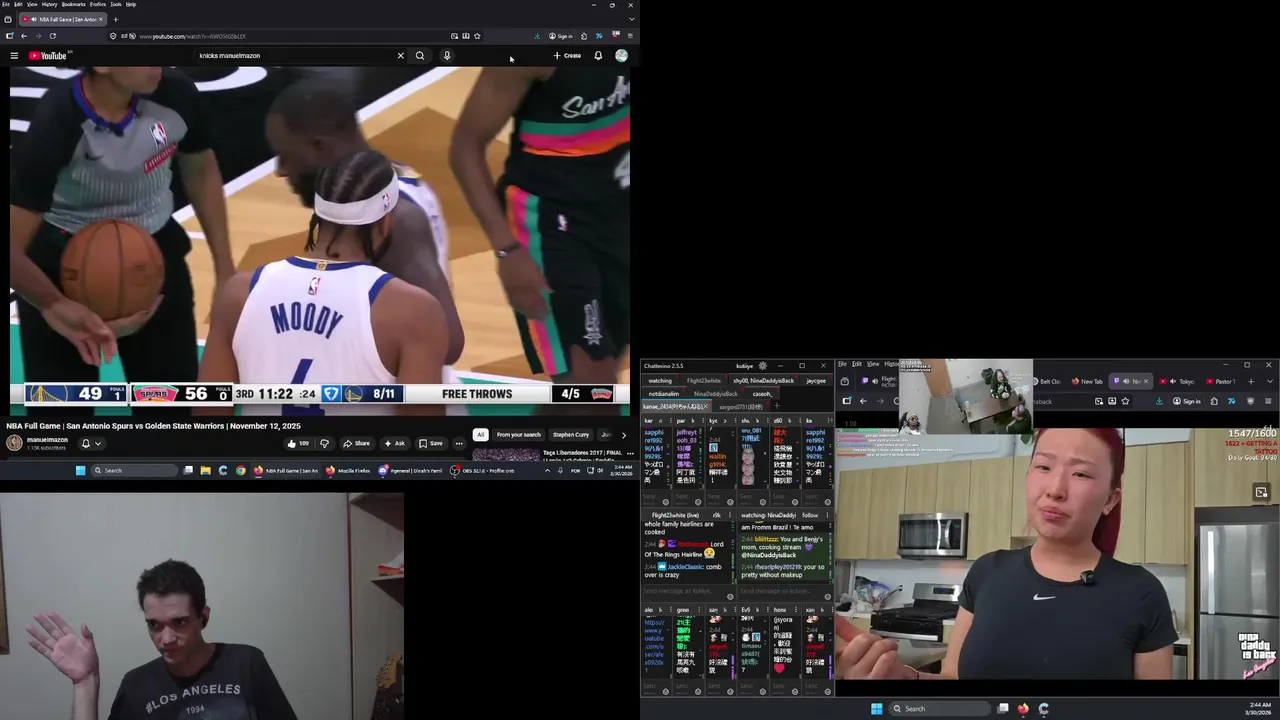The width and height of the screenshot is (1280, 720).
Task: Open the File menu in left Firefox
Action: 6,4
